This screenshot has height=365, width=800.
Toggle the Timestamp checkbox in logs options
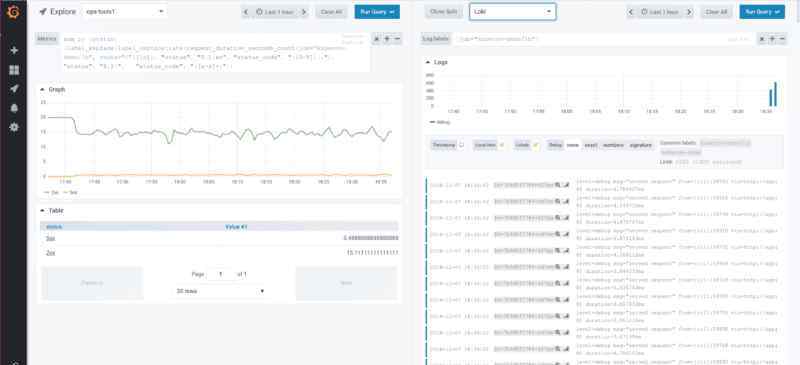coord(461,145)
